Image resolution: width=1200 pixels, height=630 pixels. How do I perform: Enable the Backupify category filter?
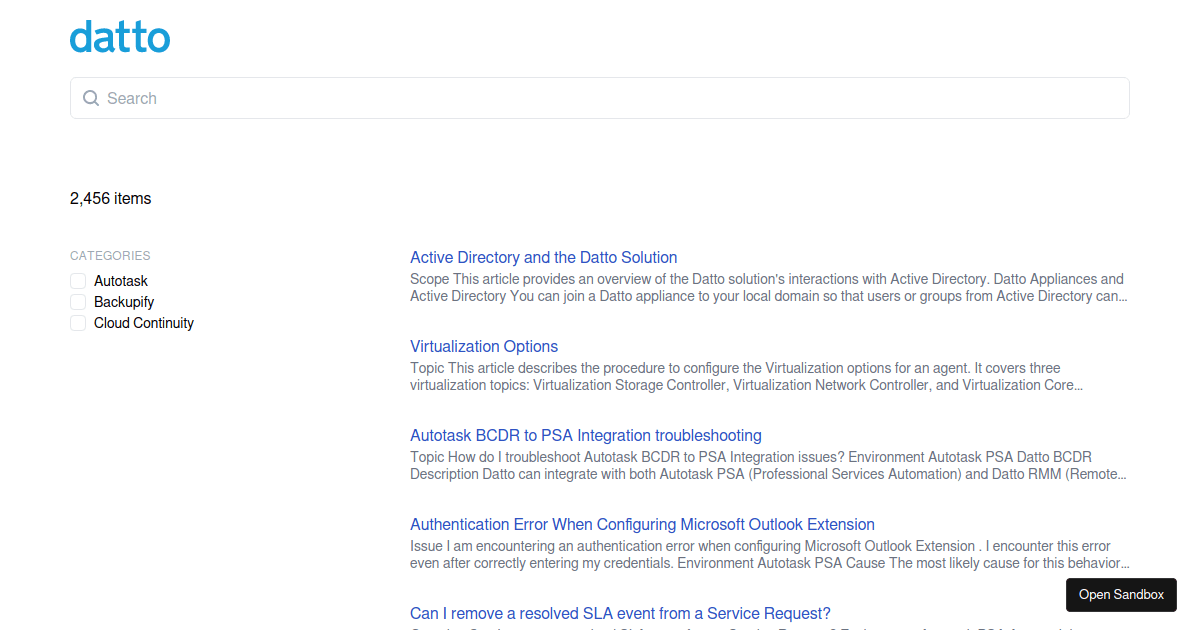click(77, 302)
